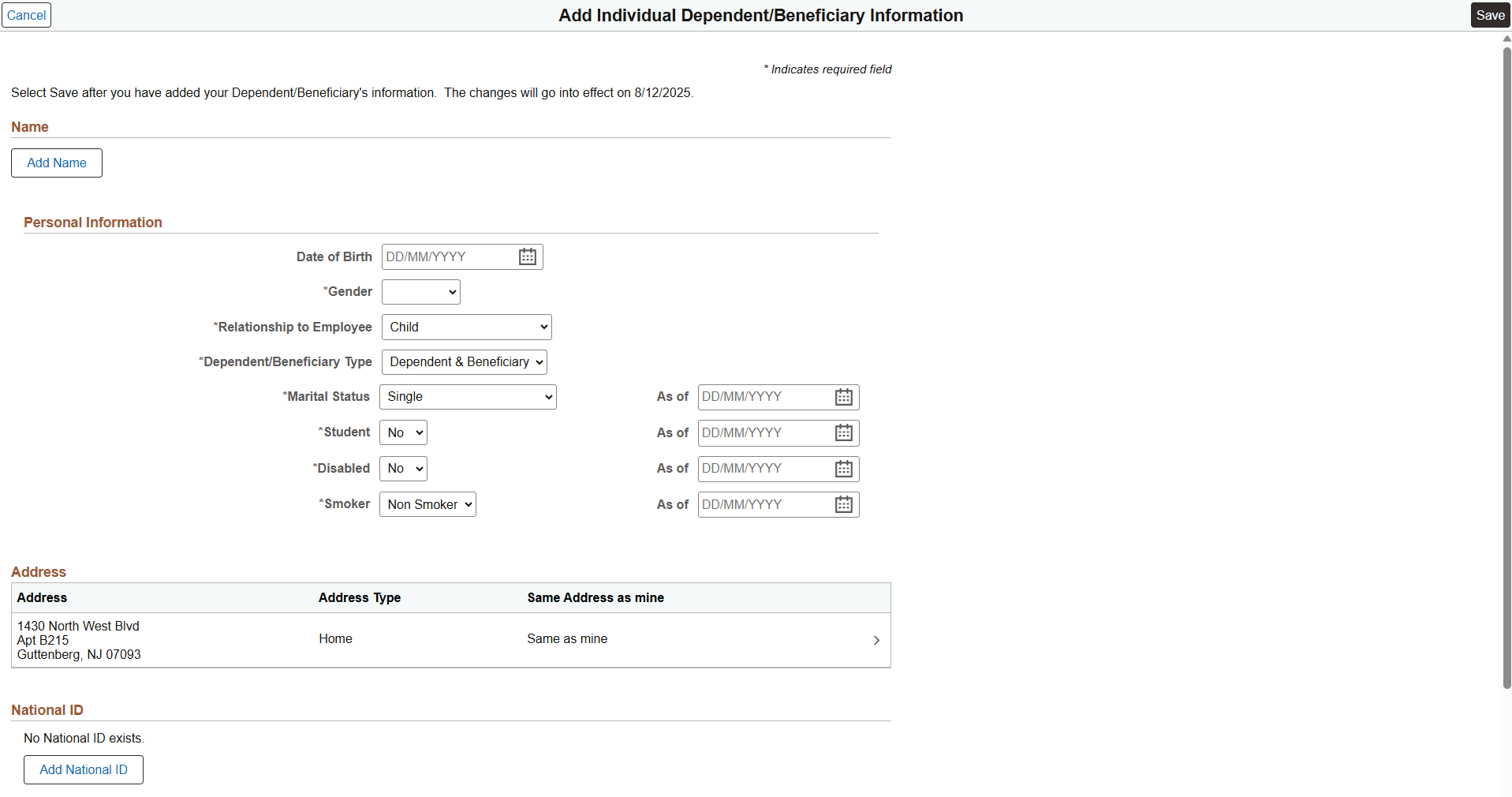Image resolution: width=1512 pixels, height=797 pixels.
Task: Open the Marital Status As of calendar
Action: (x=843, y=397)
